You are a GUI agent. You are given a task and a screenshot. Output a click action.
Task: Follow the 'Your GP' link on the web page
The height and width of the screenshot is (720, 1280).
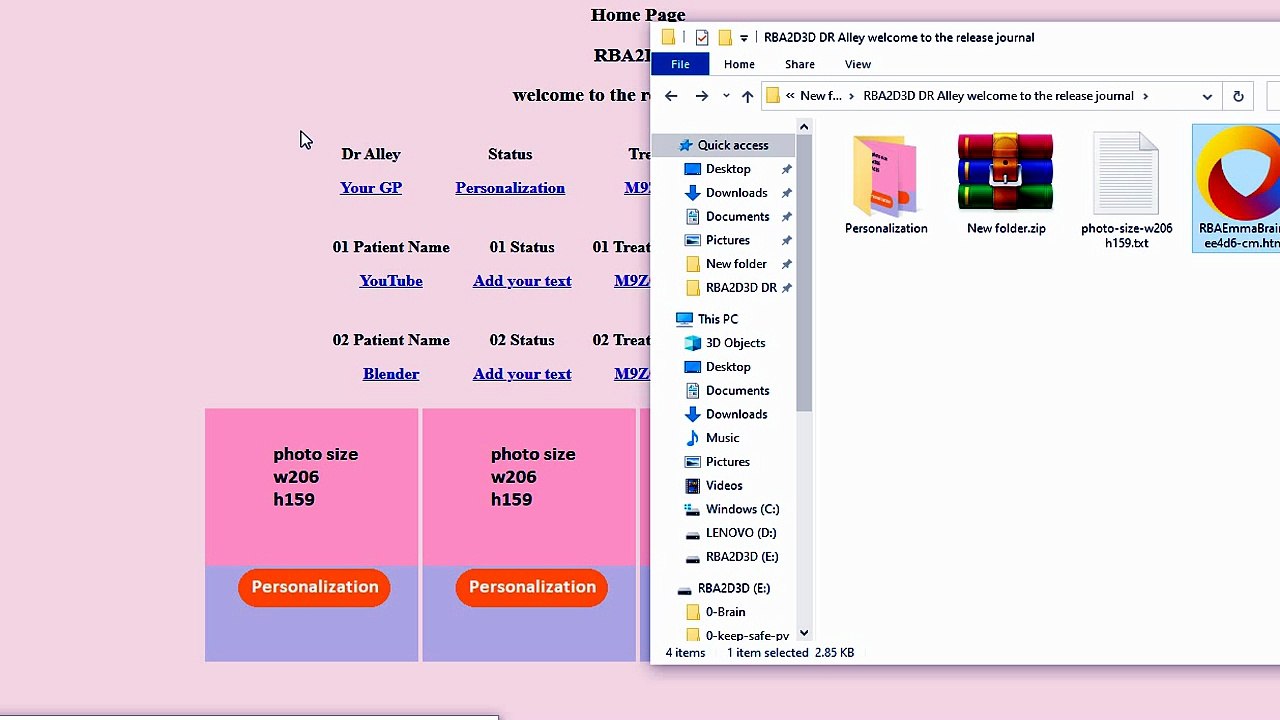pos(371,188)
